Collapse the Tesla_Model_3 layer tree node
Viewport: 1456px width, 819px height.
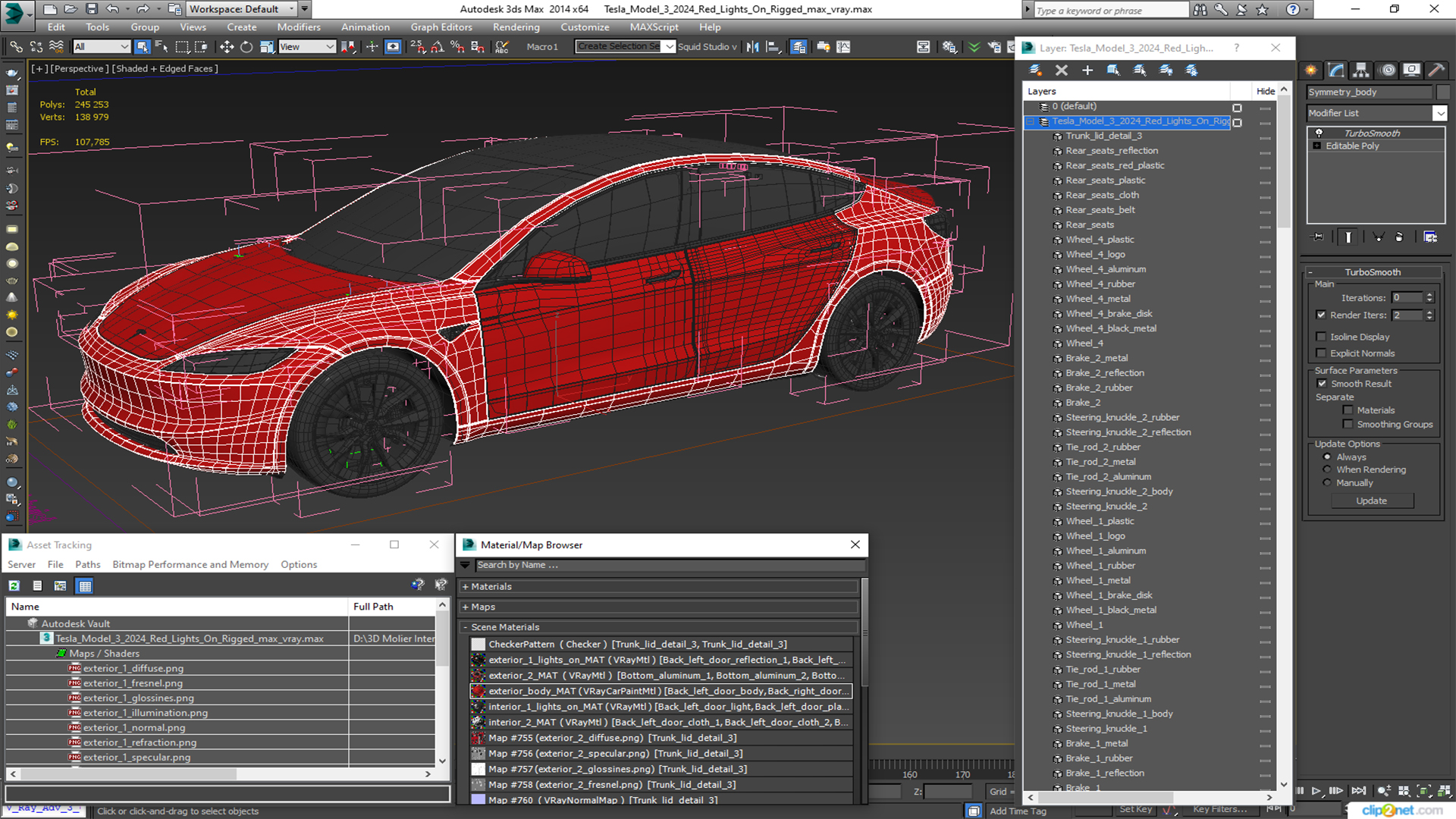(x=1031, y=121)
